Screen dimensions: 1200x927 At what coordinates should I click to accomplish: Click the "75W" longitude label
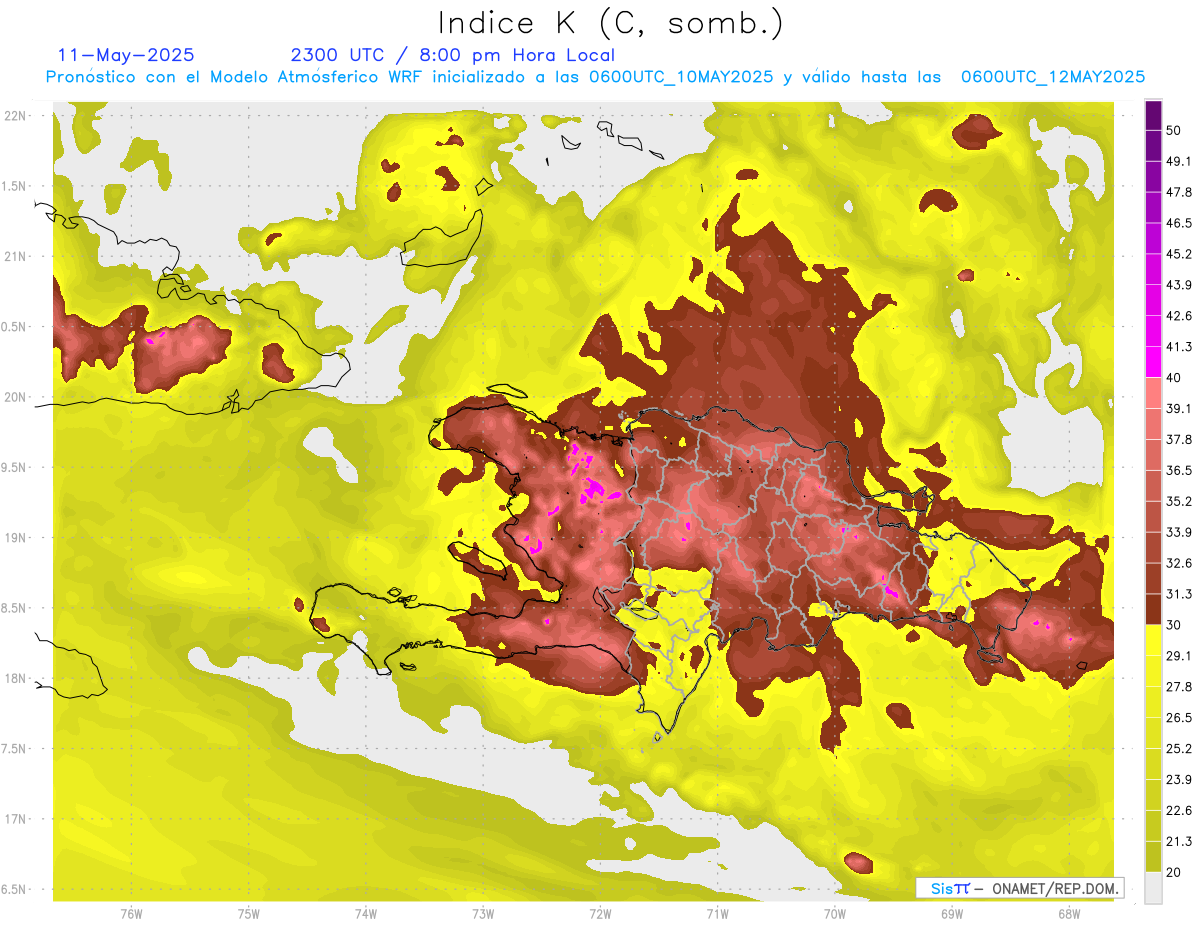[249, 914]
